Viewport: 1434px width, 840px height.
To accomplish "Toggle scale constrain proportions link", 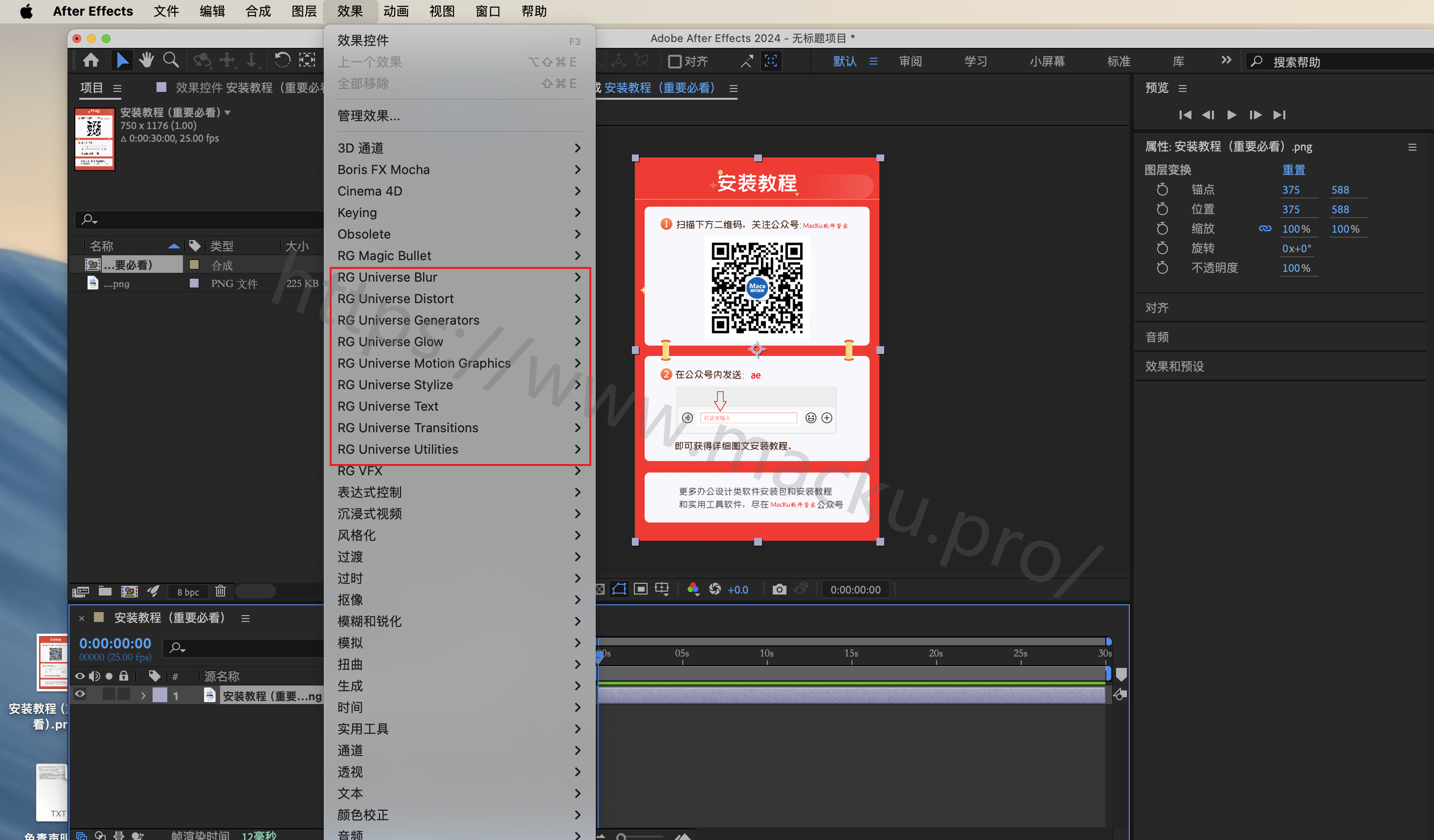I will click(1264, 228).
